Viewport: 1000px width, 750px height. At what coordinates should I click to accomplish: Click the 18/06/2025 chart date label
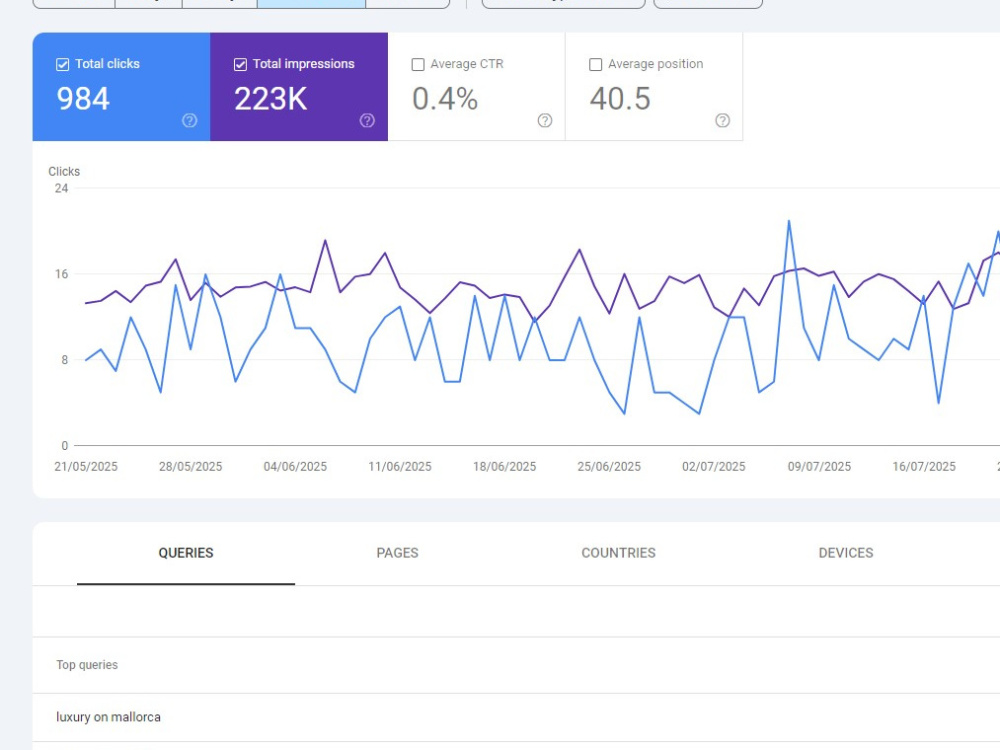tap(504, 466)
